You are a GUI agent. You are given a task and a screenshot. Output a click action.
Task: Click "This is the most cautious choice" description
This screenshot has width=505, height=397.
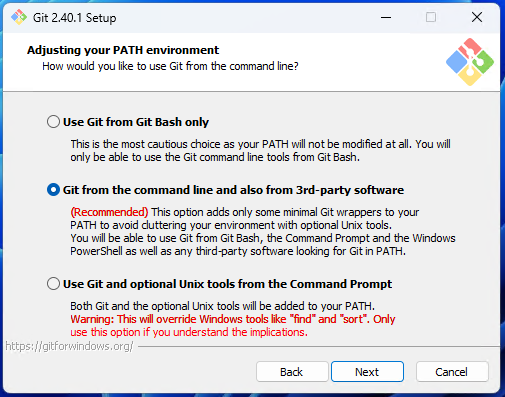click(x=260, y=151)
